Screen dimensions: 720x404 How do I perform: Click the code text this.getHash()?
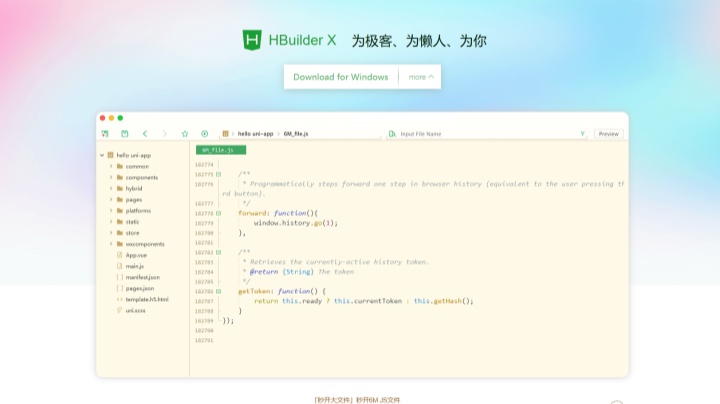443,301
